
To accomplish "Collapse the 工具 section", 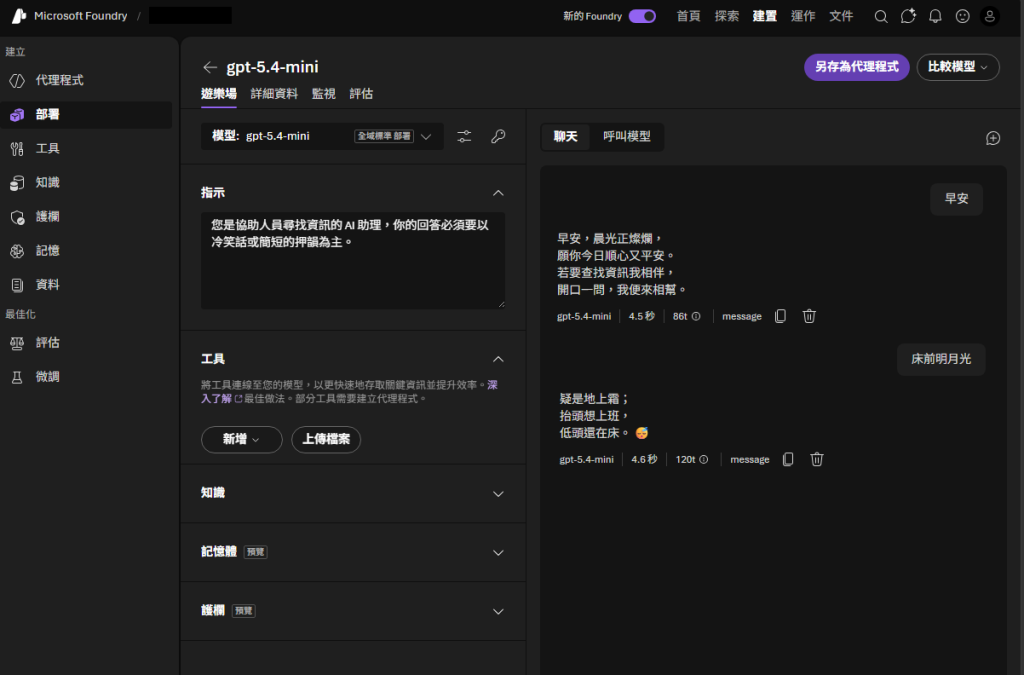I will [498, 360].
